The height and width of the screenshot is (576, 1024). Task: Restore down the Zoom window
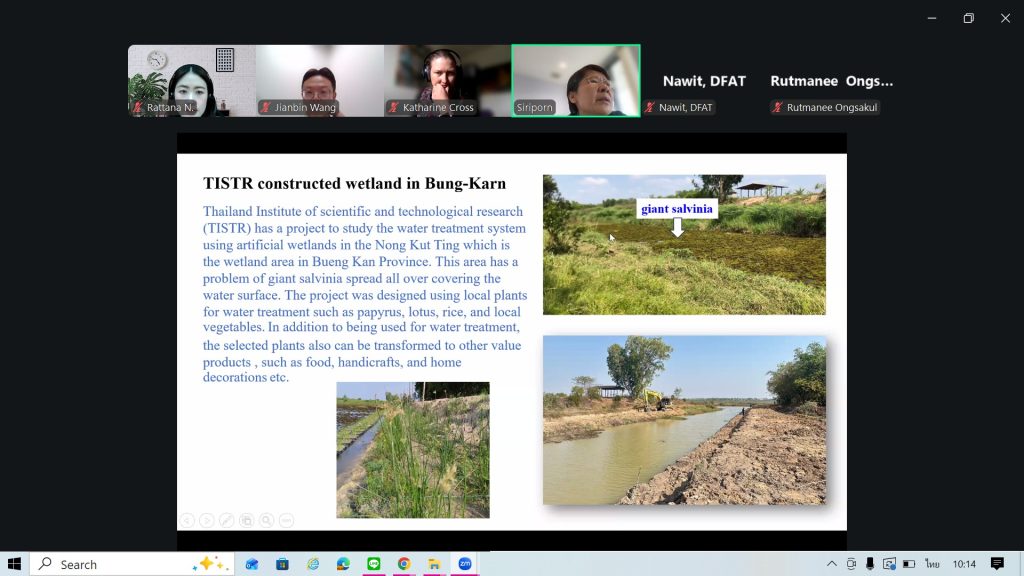pyautogui.click(x=968, y=18)
